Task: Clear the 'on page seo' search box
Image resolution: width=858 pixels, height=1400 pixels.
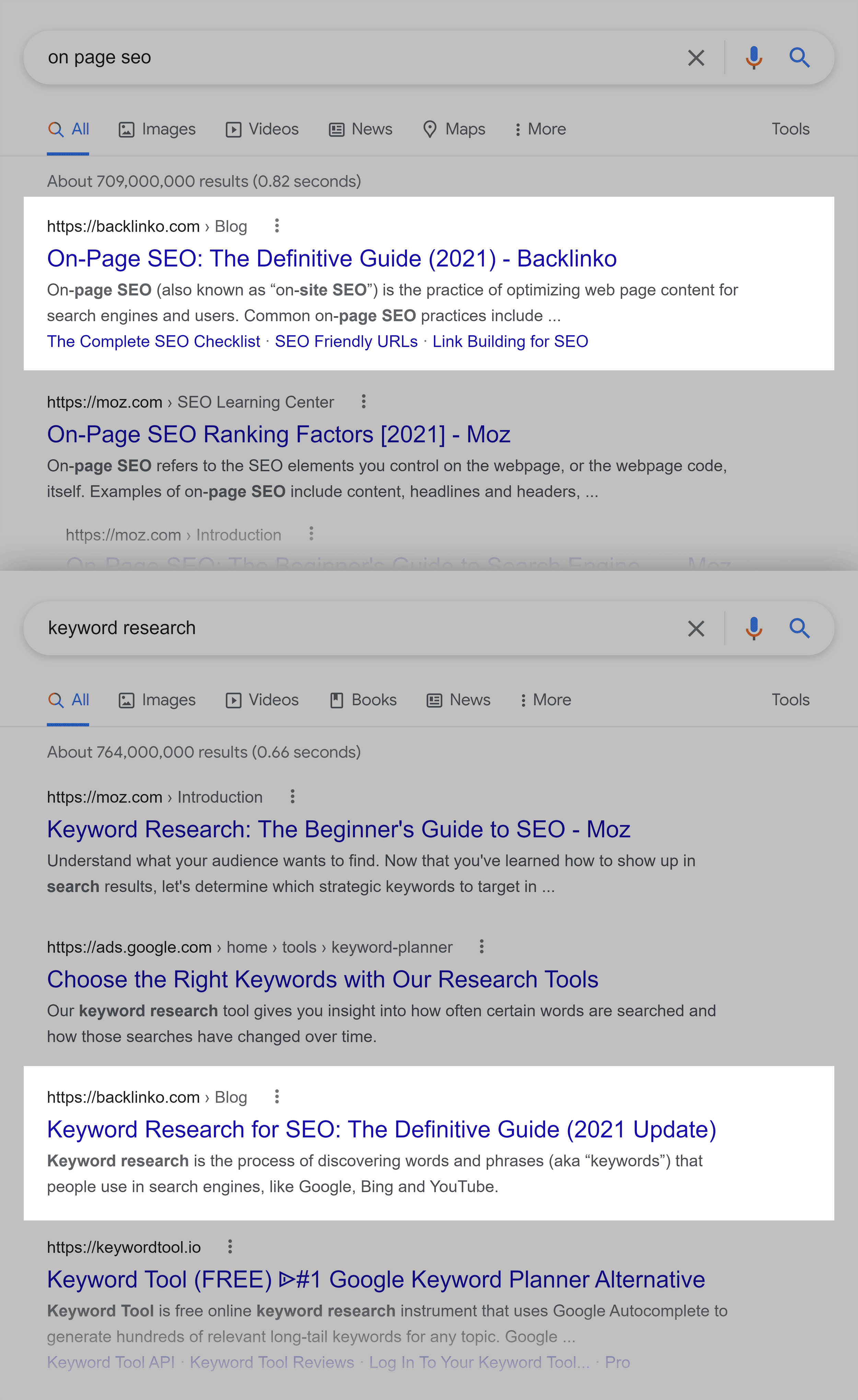Action: (x=695, y=57)
